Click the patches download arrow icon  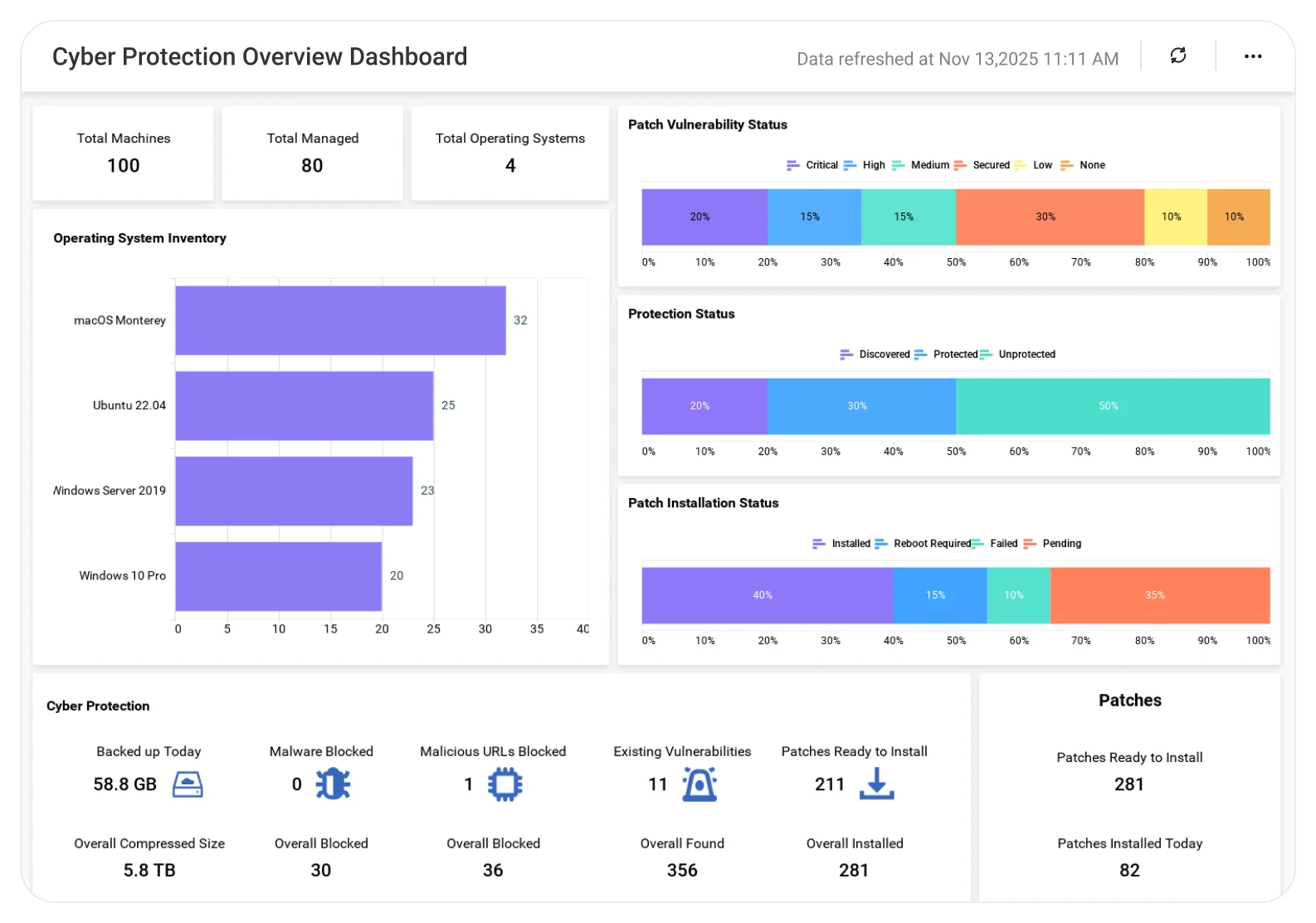(x=876, y=784)
